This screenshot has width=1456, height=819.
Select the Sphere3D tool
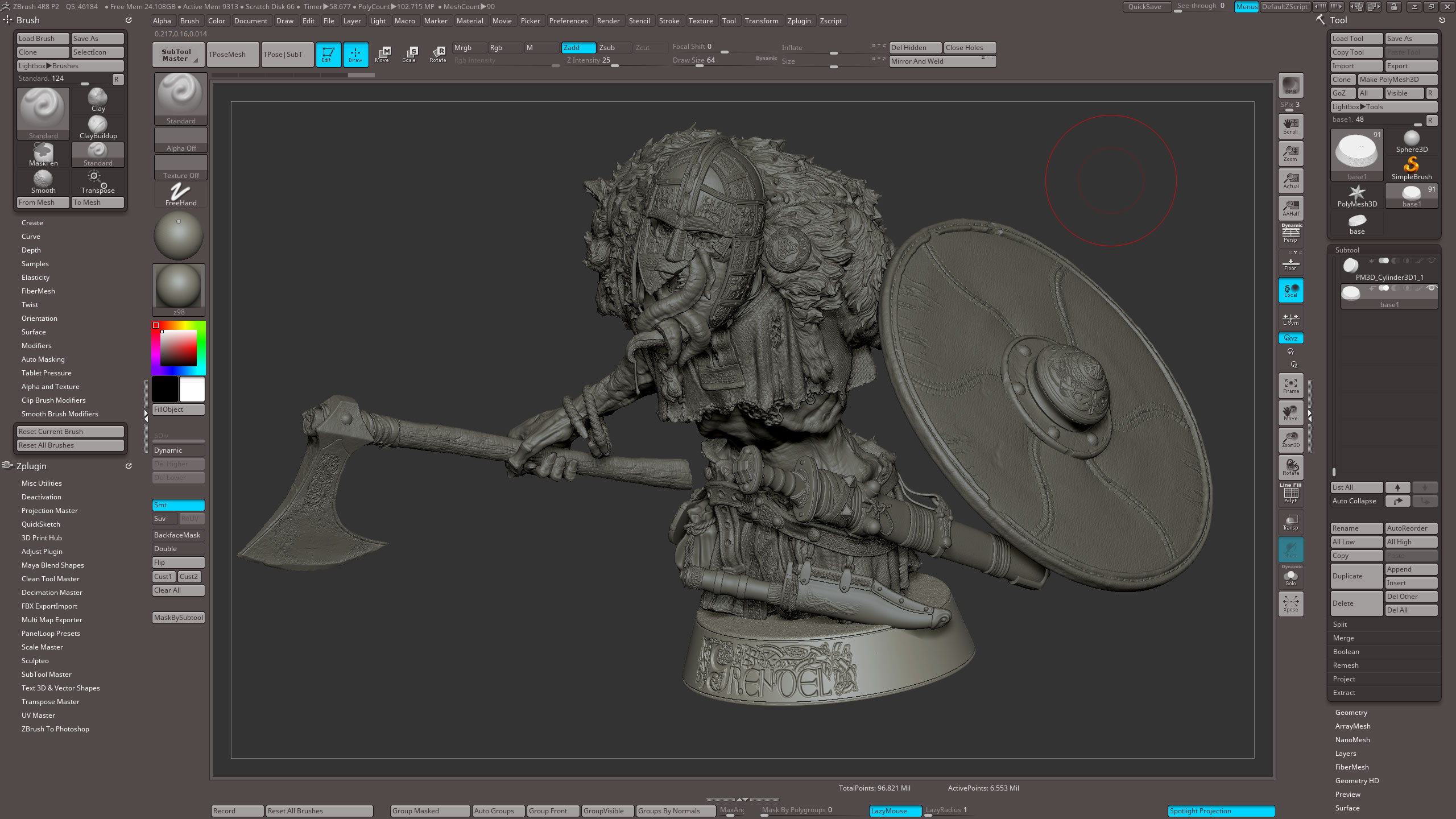pos(1412,142)
